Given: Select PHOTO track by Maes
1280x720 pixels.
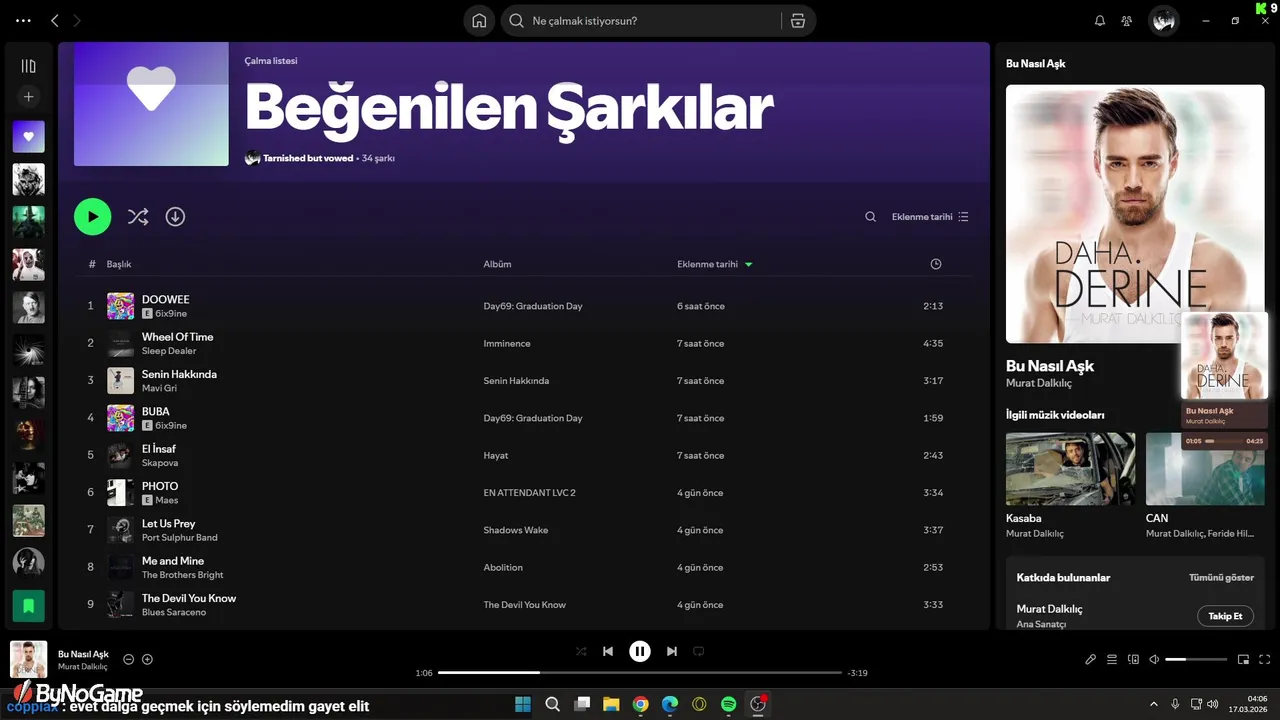Looking at the screenshot, I should point(160,486).
